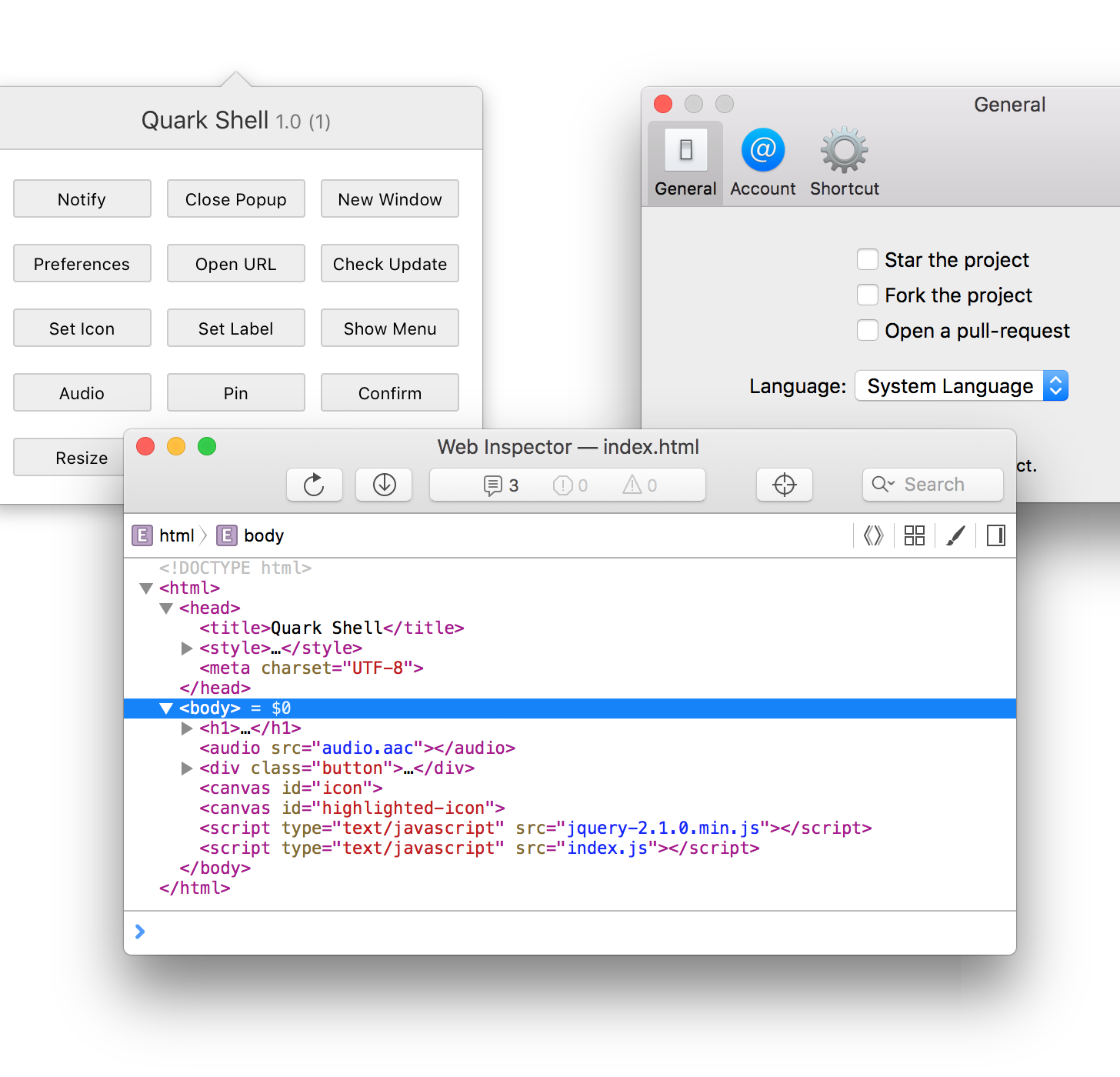
Task: Click the audio.aac source link
Action: [x=368, y=749]
